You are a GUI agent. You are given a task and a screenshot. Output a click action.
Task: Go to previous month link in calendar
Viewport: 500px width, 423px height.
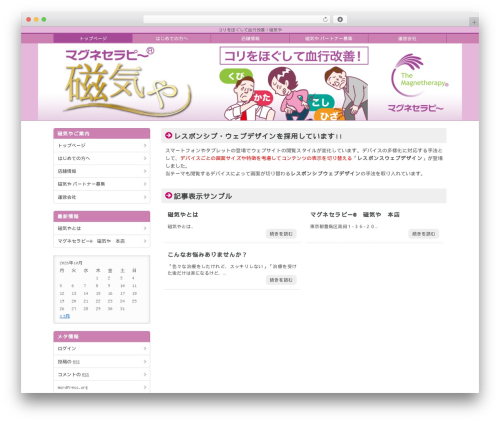coord(65,316)
